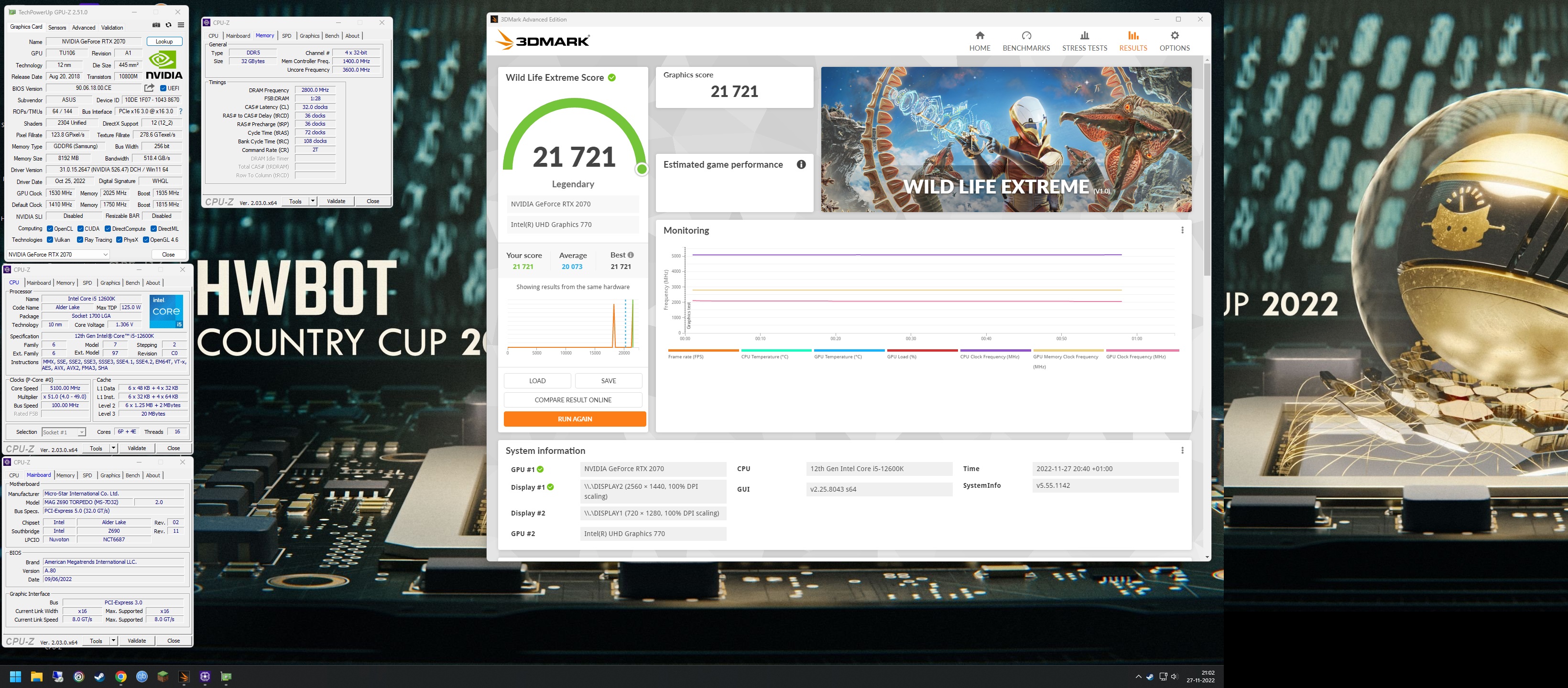Click RUN AGAIN in 3DMark
The image size is (1568, 688).
click(575, 419)
